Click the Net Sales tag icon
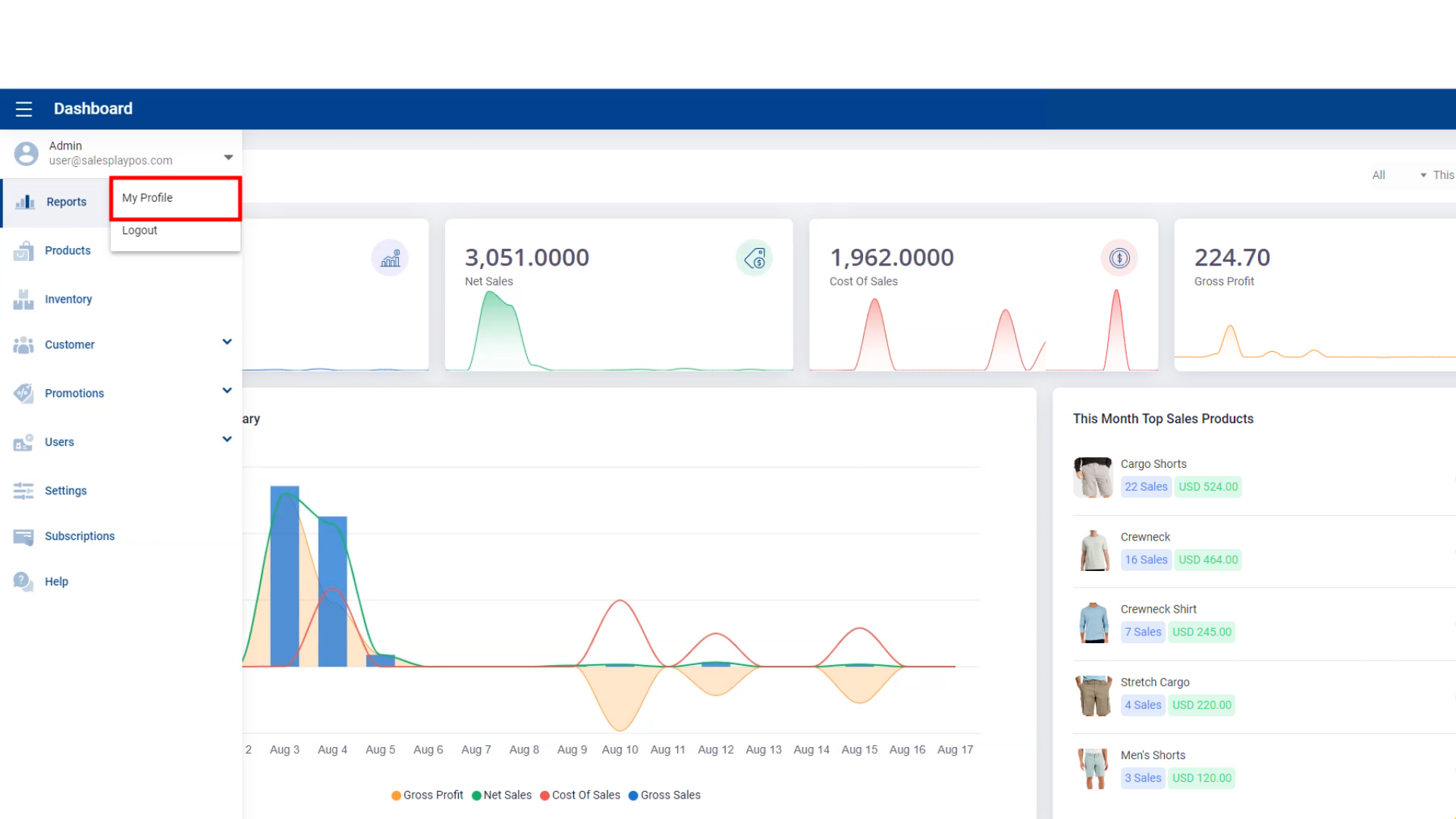Viewport: 1456px width, 819px height. click(x=754, y=259)
